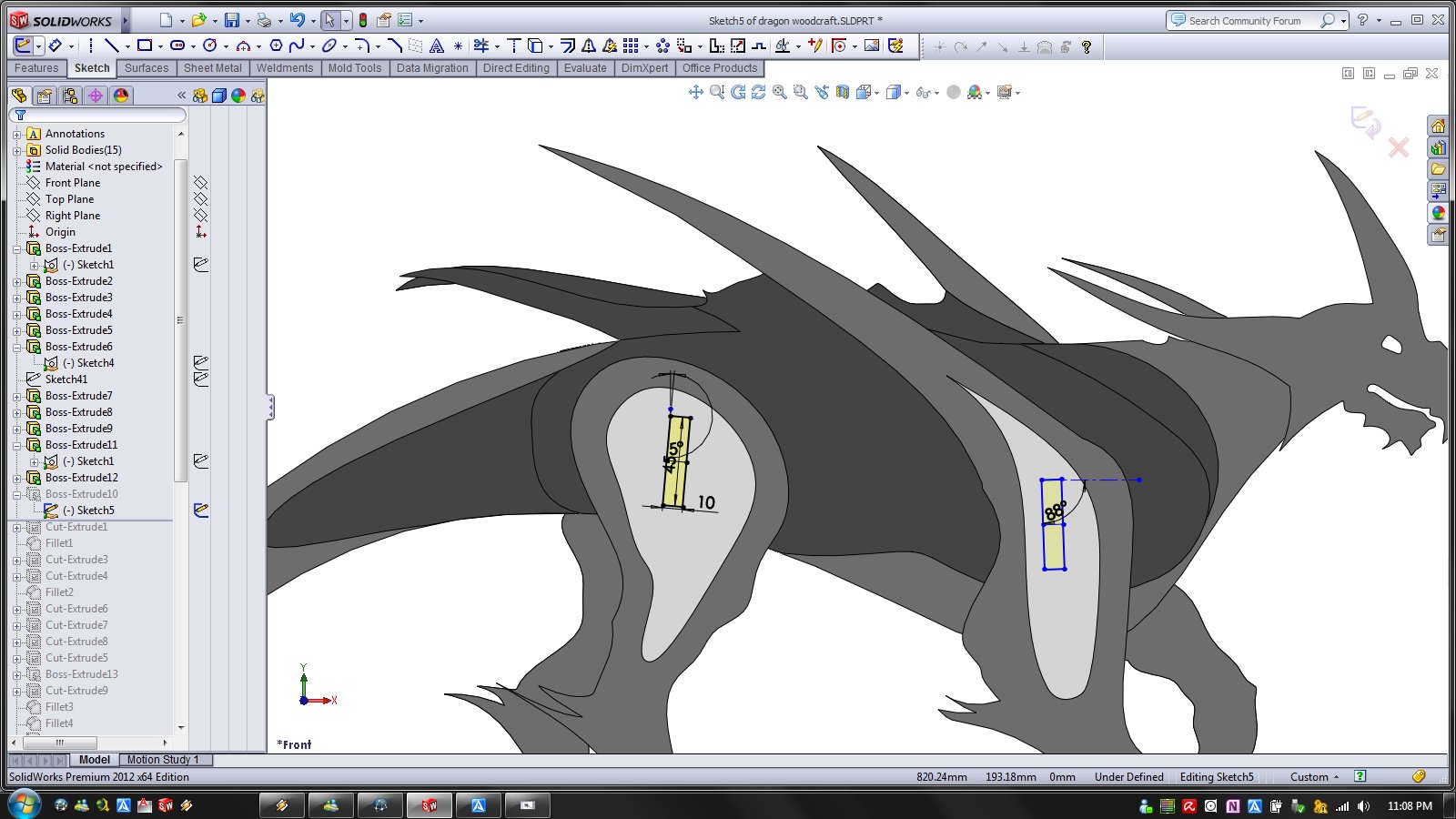Open the Evaluate tab

pos(584,68)
